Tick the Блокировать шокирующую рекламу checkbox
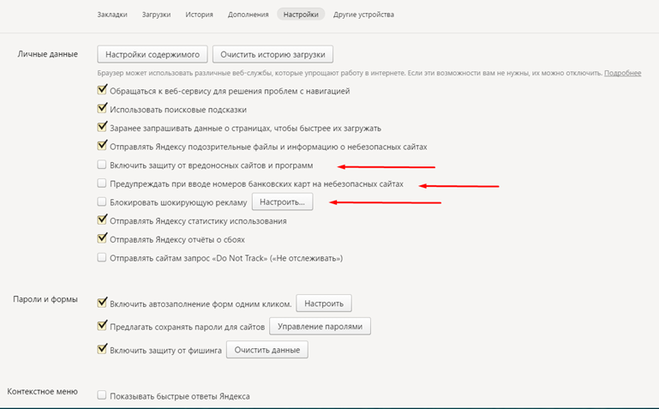Viewport: 659px width, 409px height. pos(102,202)
